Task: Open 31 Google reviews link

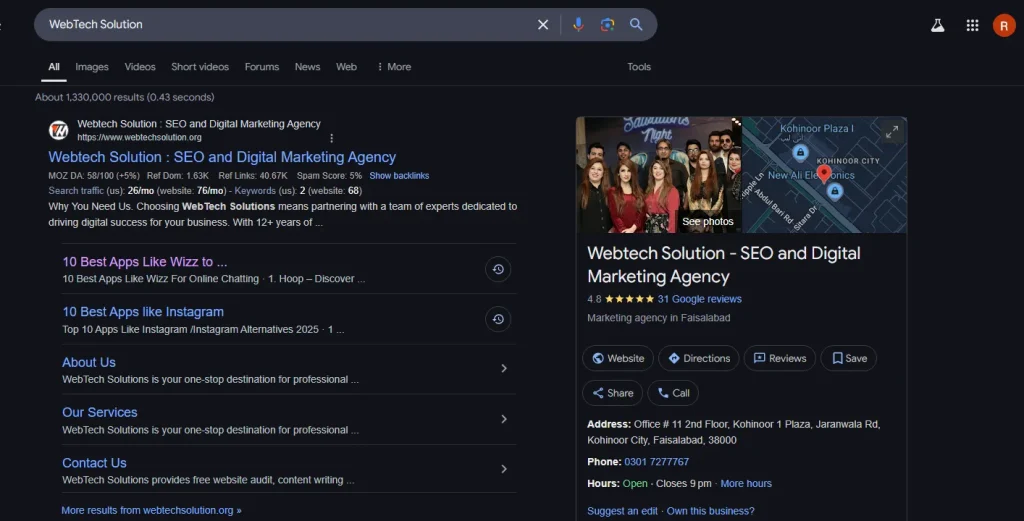Action: click(x=699, y=299)
